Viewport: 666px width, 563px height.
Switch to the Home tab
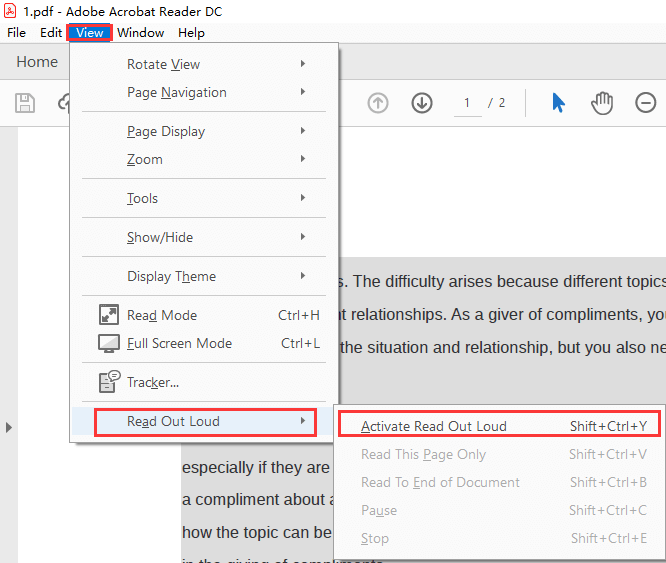[x=37, y=62]
